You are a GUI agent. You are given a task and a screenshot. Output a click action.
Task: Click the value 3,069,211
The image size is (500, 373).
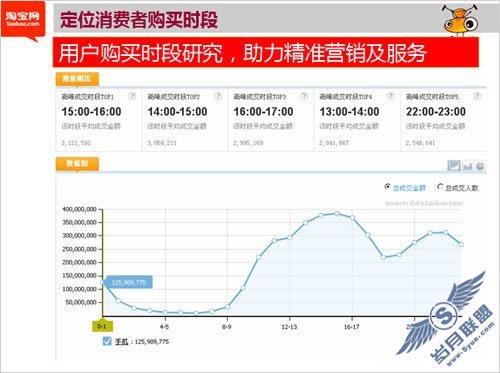(x=162, y=143)
